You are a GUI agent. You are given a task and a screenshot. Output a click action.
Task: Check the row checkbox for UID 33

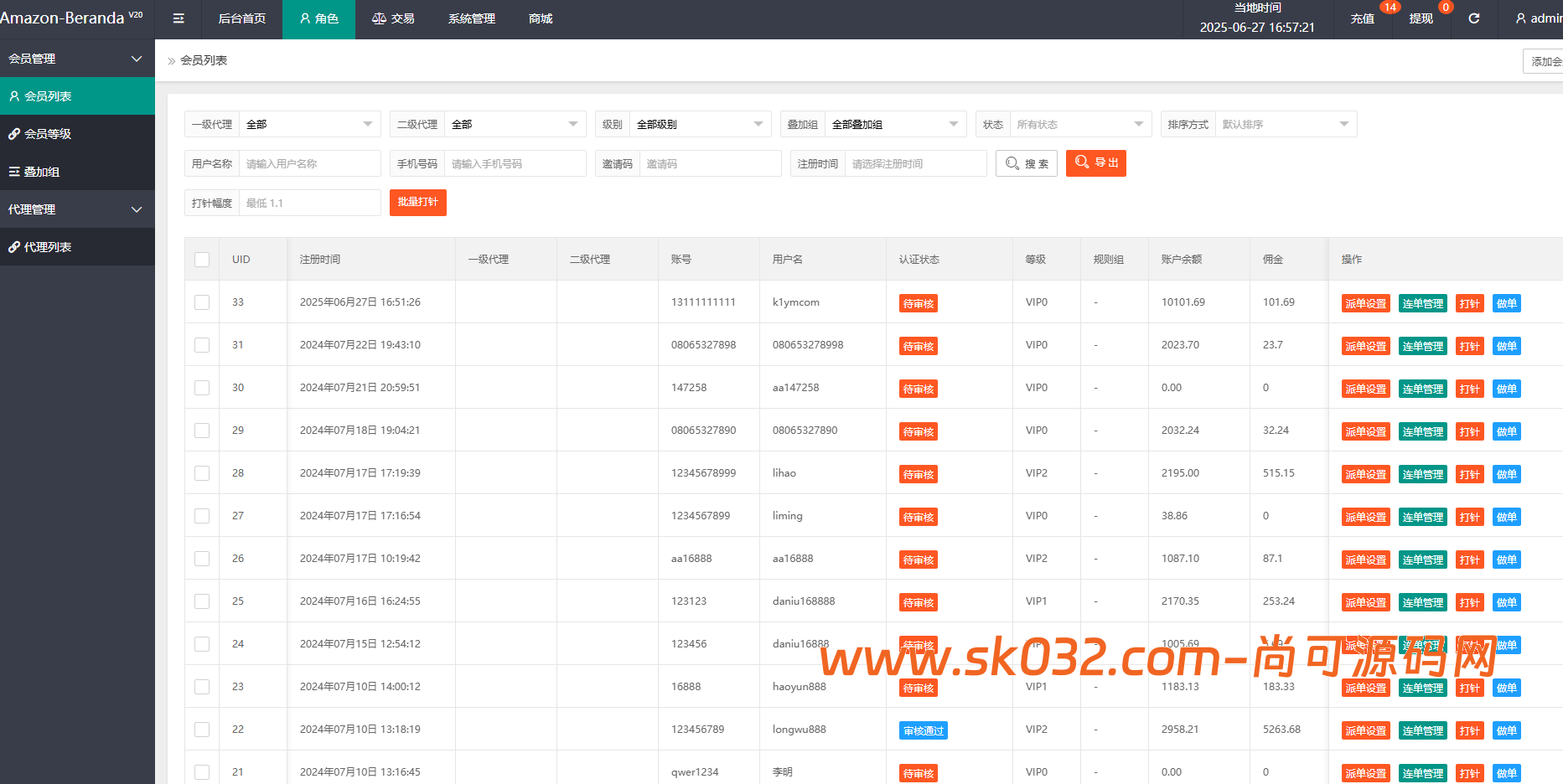201,302
